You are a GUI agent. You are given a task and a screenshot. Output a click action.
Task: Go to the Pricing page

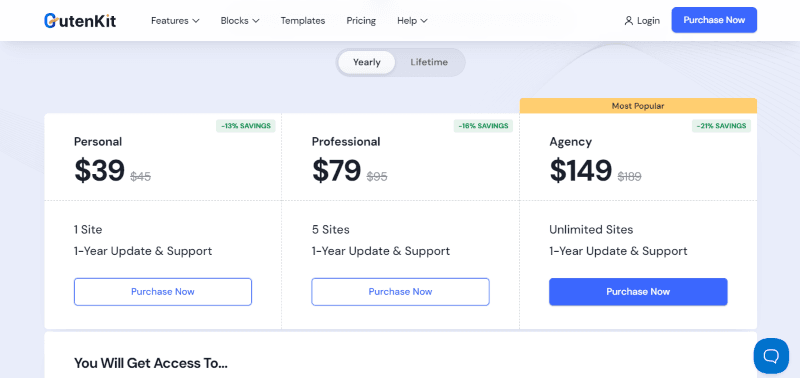click(361, 21)
